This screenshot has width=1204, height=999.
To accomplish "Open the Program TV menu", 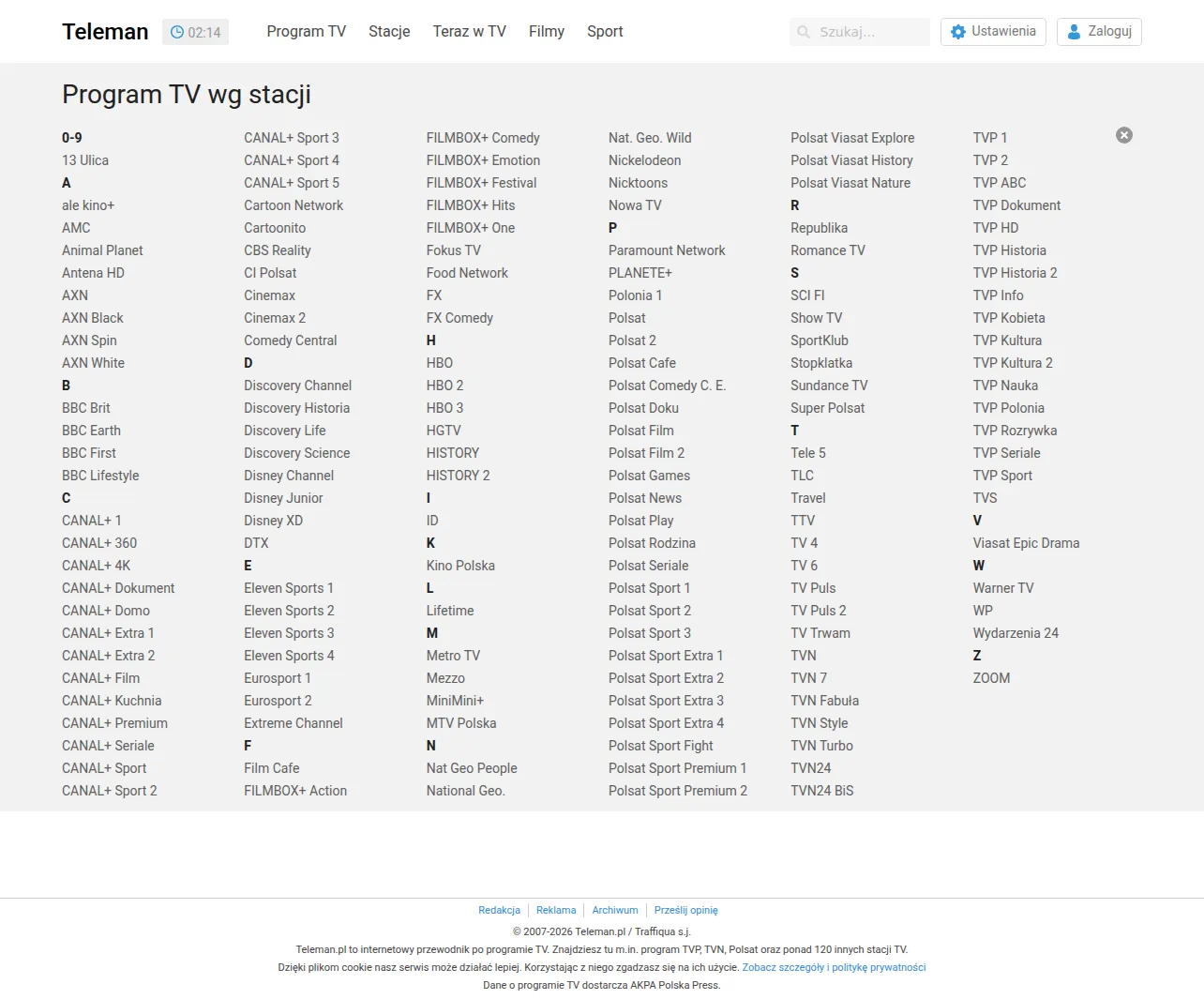I will point(307,32).
